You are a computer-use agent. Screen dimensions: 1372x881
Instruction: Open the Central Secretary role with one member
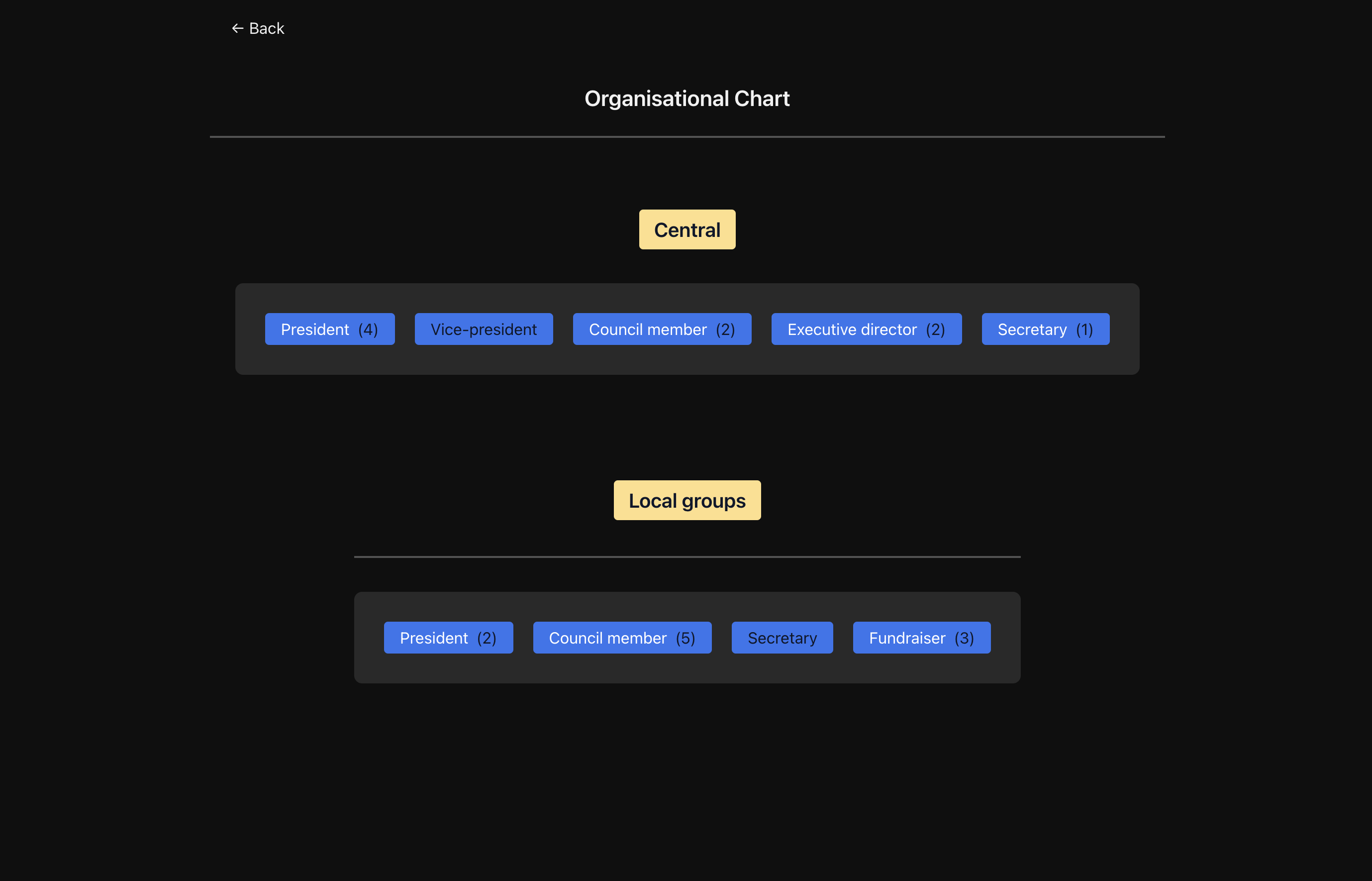(x=1045, y=329)
